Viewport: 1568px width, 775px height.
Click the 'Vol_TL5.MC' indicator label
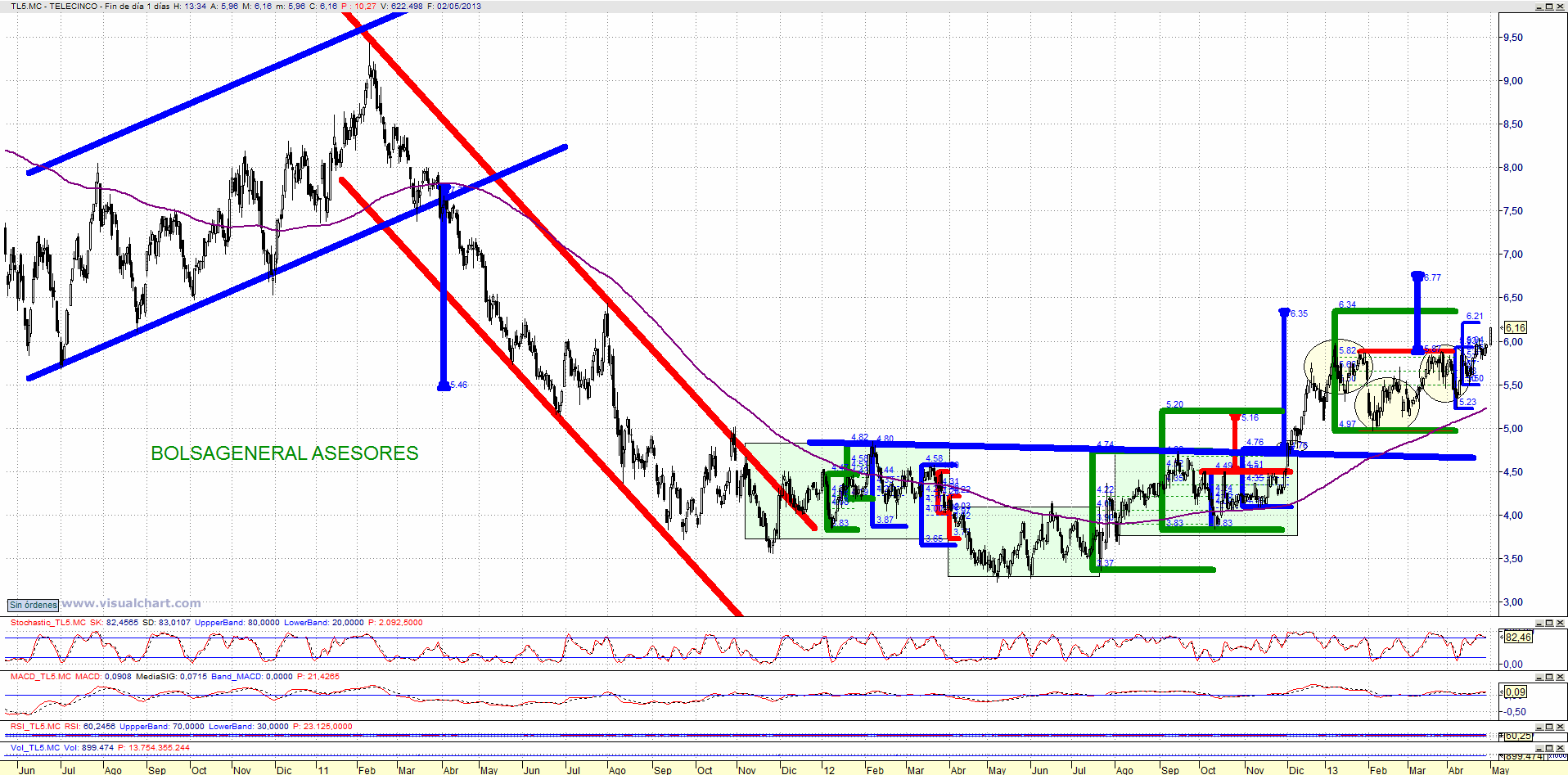coord(35,747)
